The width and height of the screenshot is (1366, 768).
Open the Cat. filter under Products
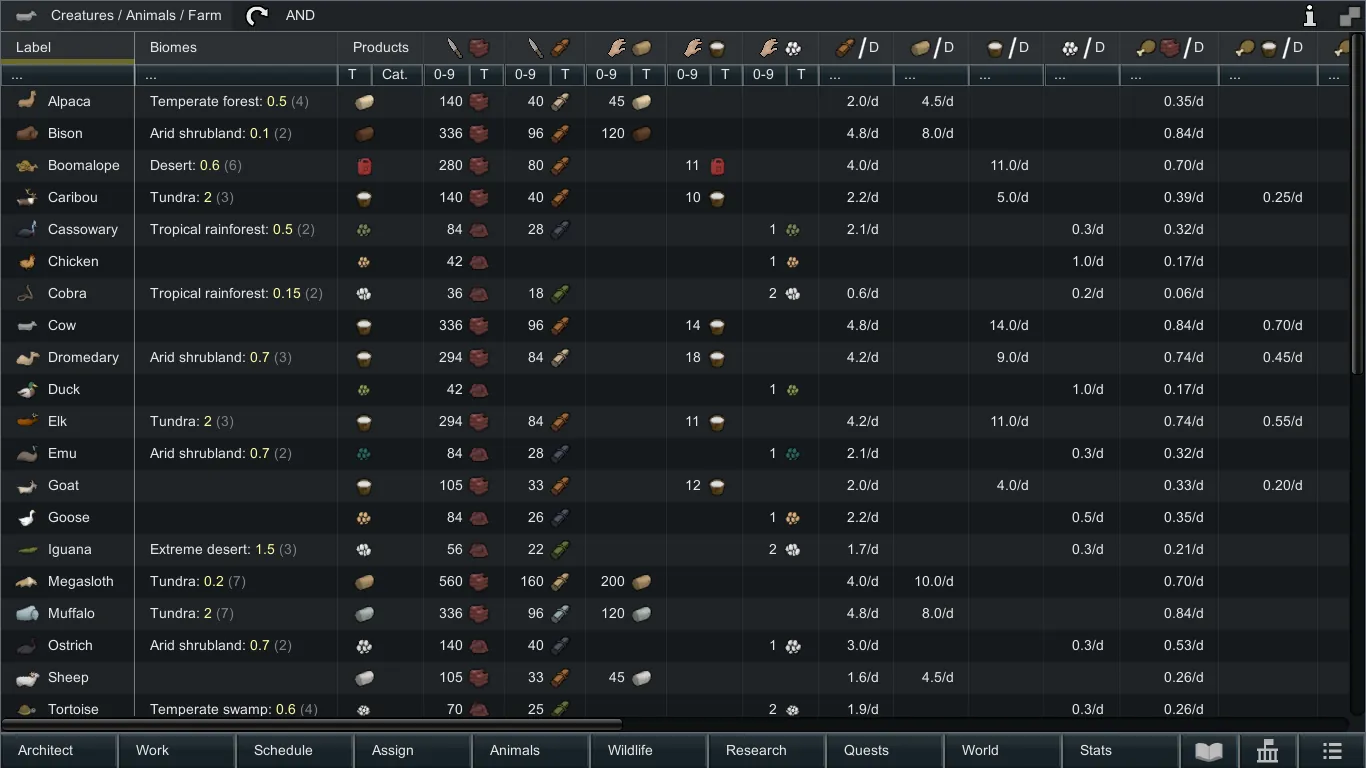point(395,75)
